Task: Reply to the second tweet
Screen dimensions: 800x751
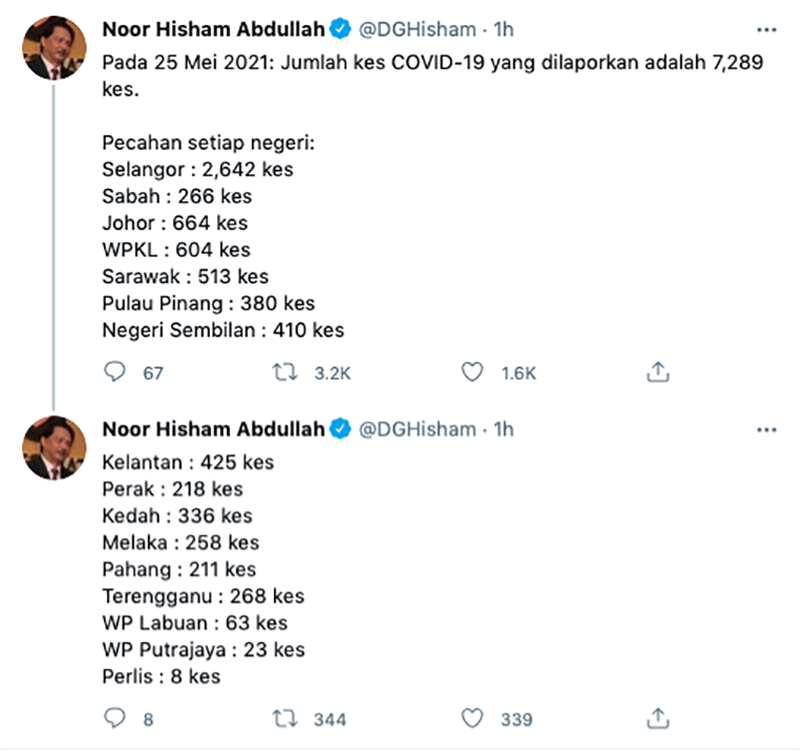Action: 116,718
